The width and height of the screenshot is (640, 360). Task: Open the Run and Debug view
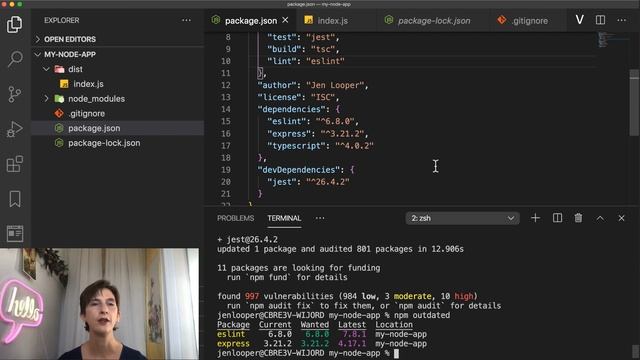15,129
